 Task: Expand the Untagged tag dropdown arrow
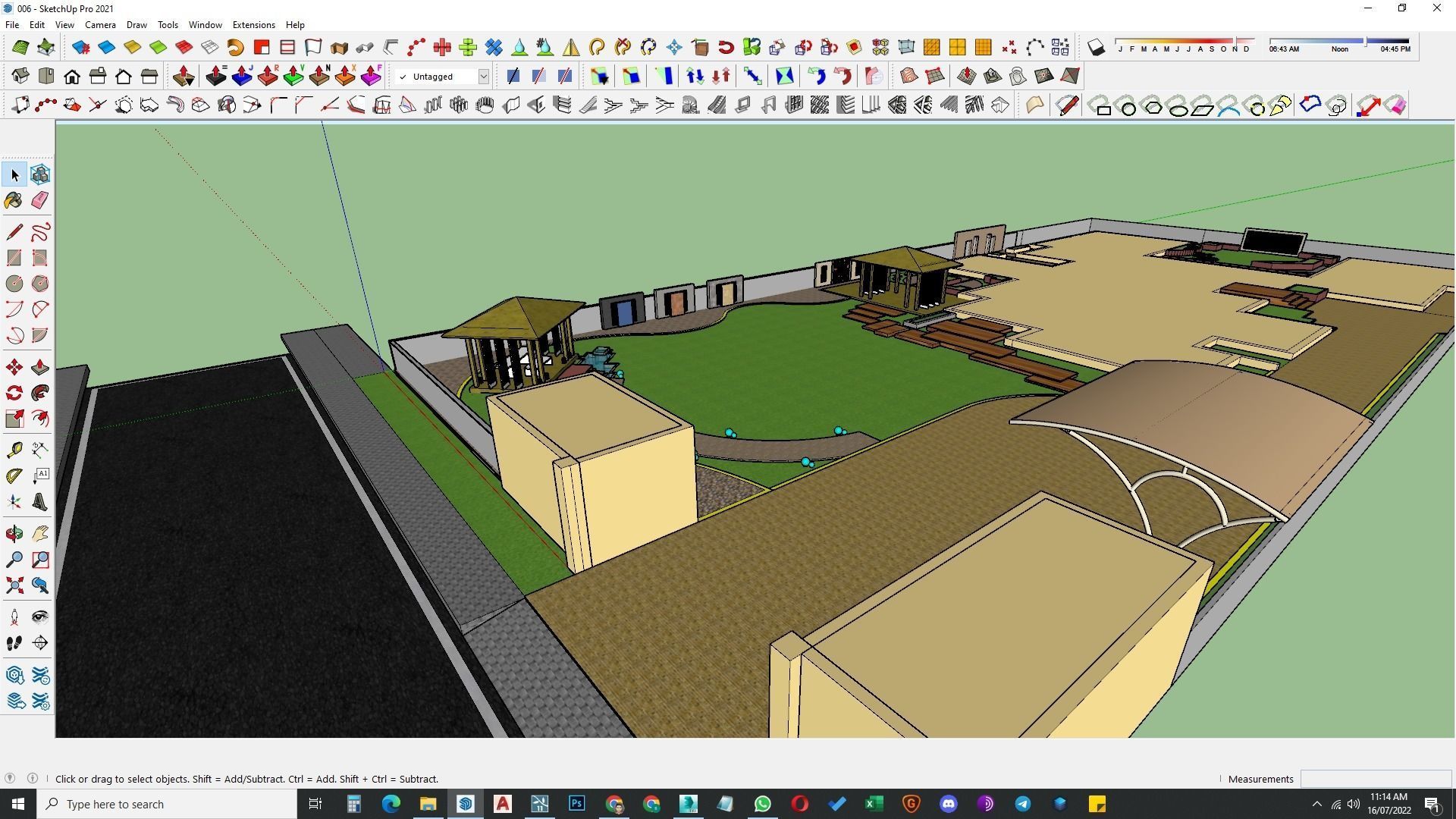click(x=483, y=77)
